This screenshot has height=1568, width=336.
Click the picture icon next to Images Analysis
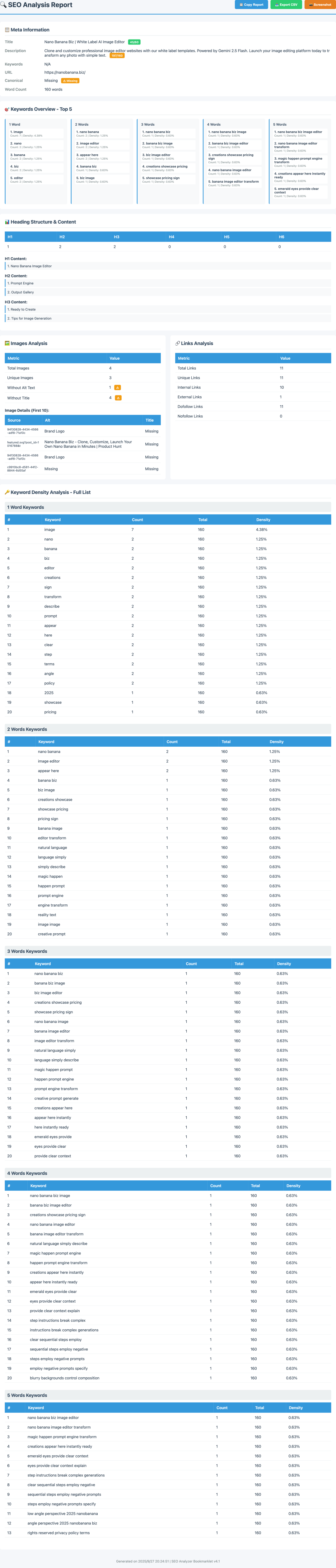(x=7, y=343)
